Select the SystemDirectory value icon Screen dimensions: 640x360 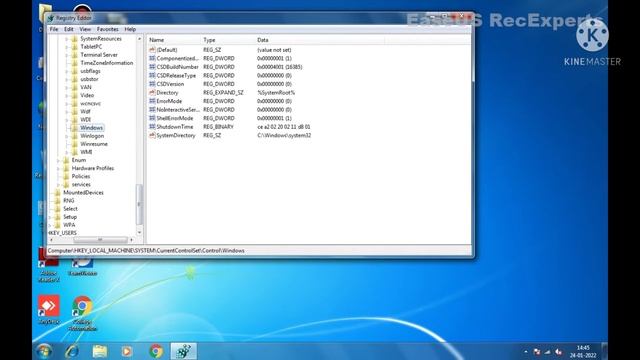[152, 136]
